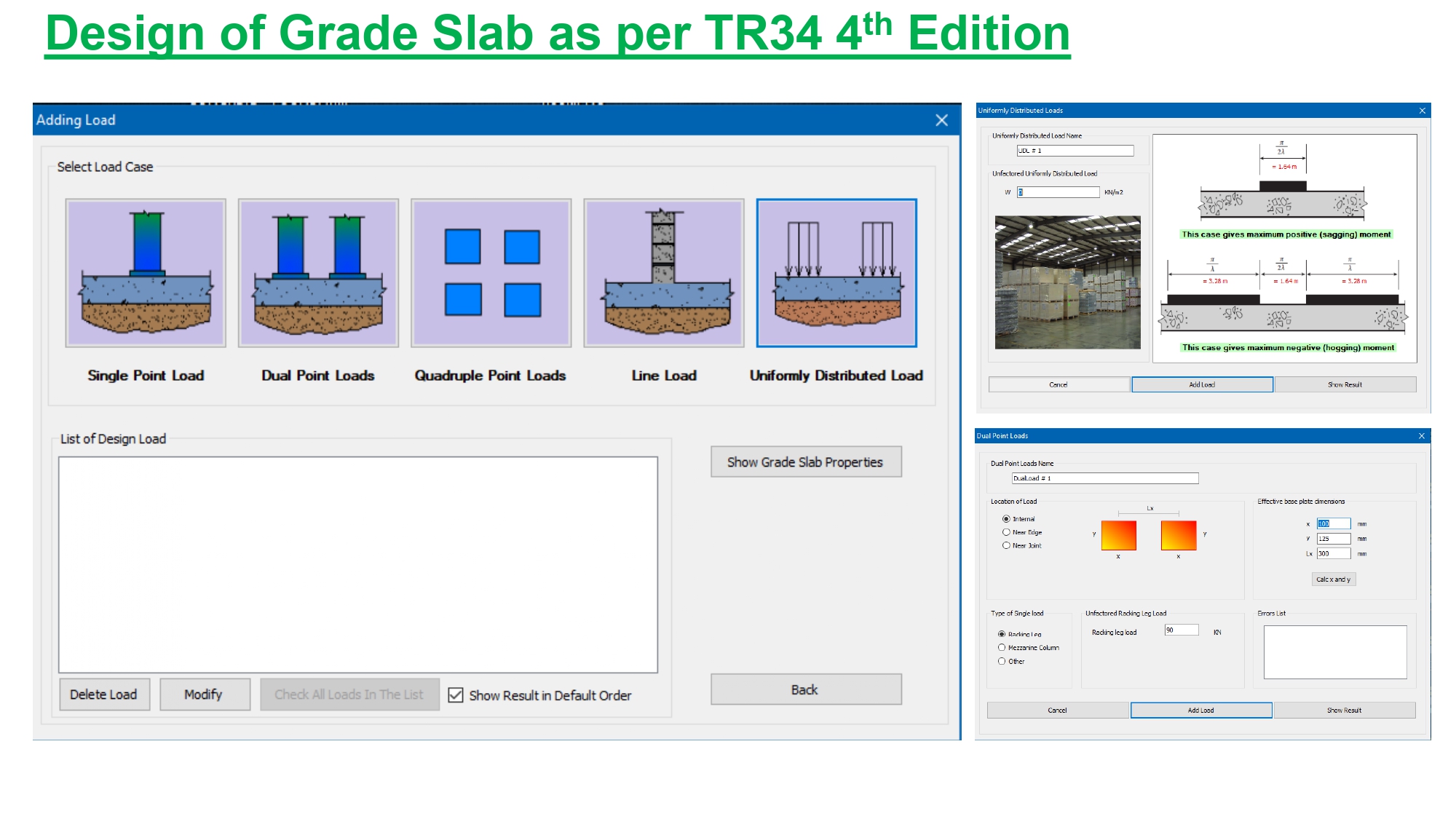This screenshot has height=819, width=1456.
Task: Toggle Show Result in Default Order checkbox
Action: coord(456,695)
